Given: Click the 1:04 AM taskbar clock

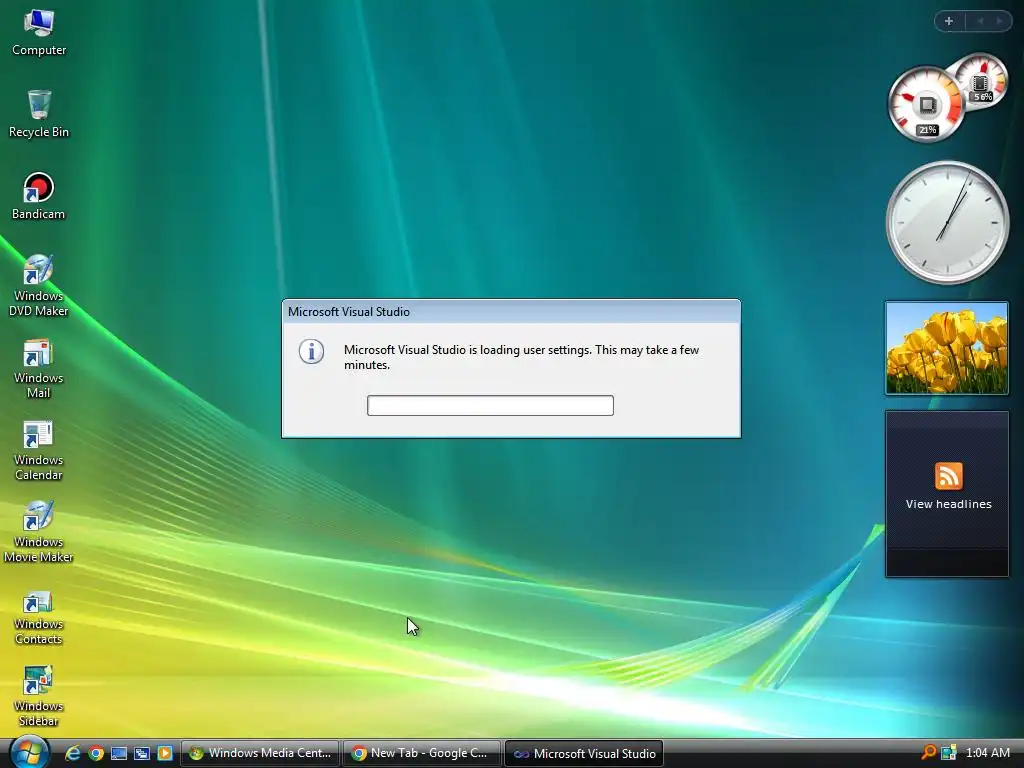Looking at the screenshot, I should tap(987, 753).
